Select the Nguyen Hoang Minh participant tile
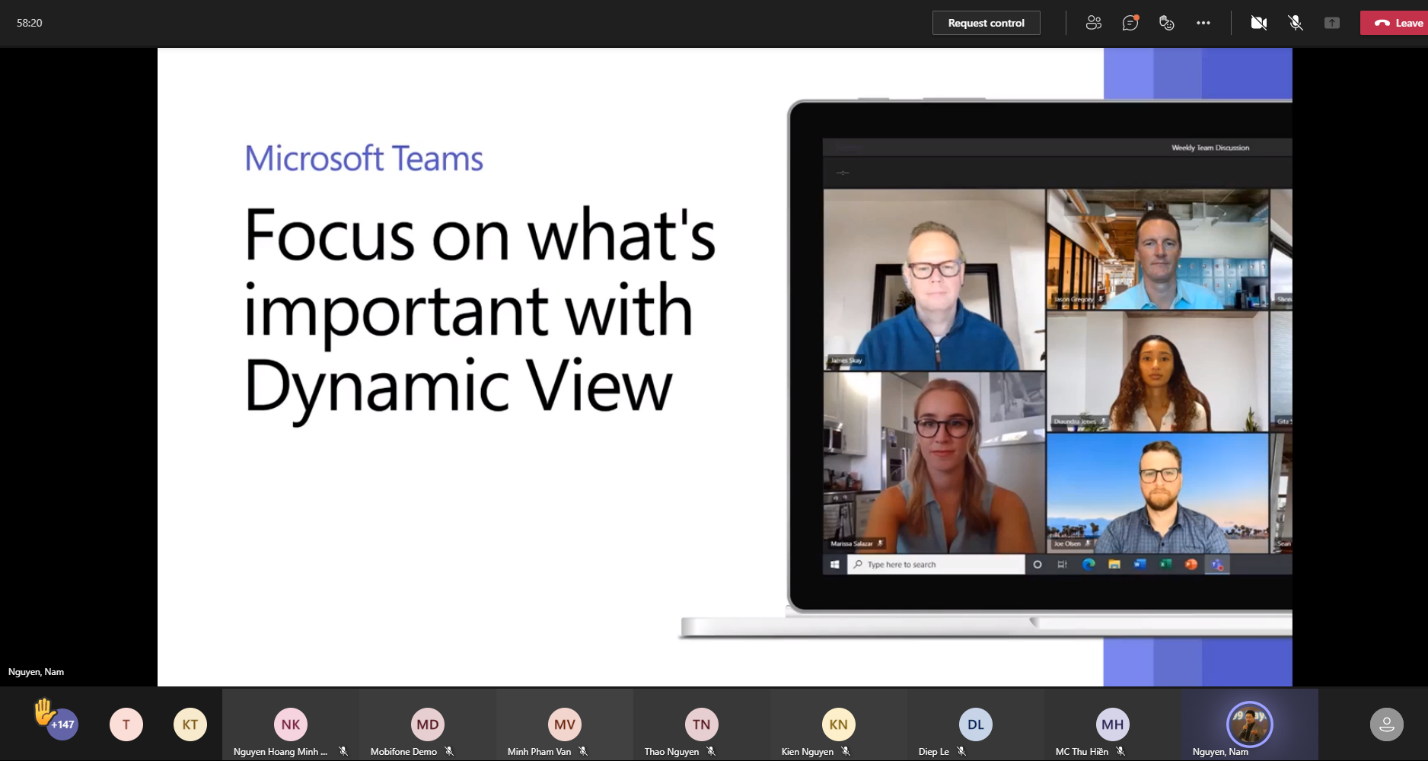The width and height of the screenshot is (1428, 761). 290,725
